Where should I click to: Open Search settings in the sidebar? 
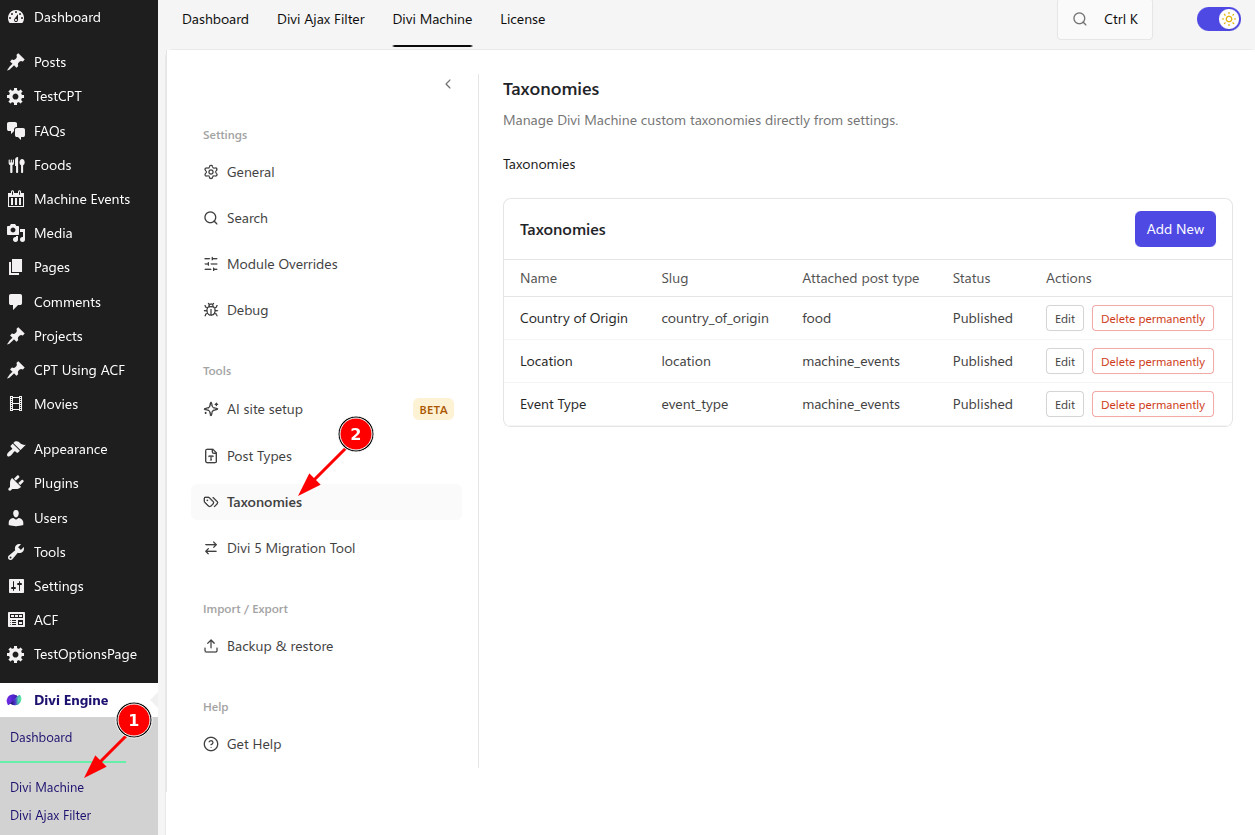click(326, 218)
